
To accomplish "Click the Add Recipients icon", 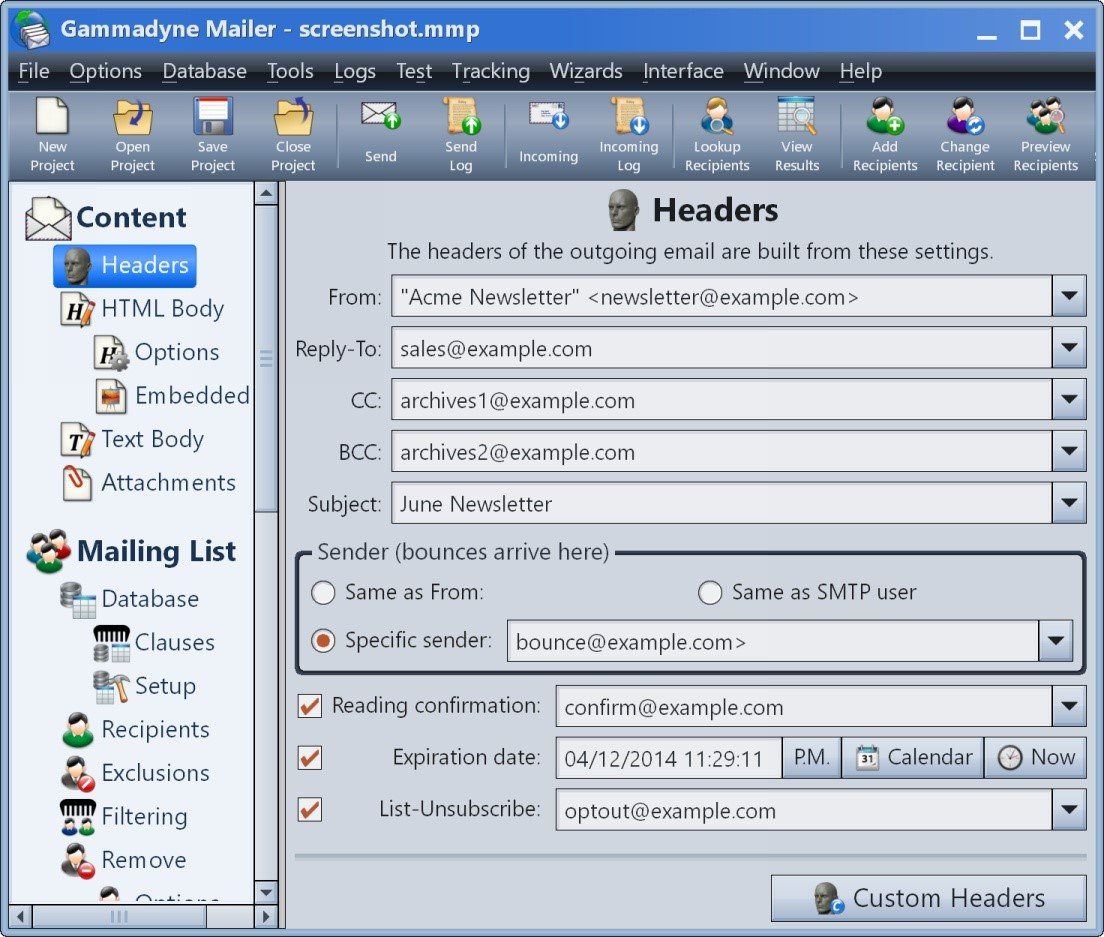I will pyautogui.click(x=885, y=135).
